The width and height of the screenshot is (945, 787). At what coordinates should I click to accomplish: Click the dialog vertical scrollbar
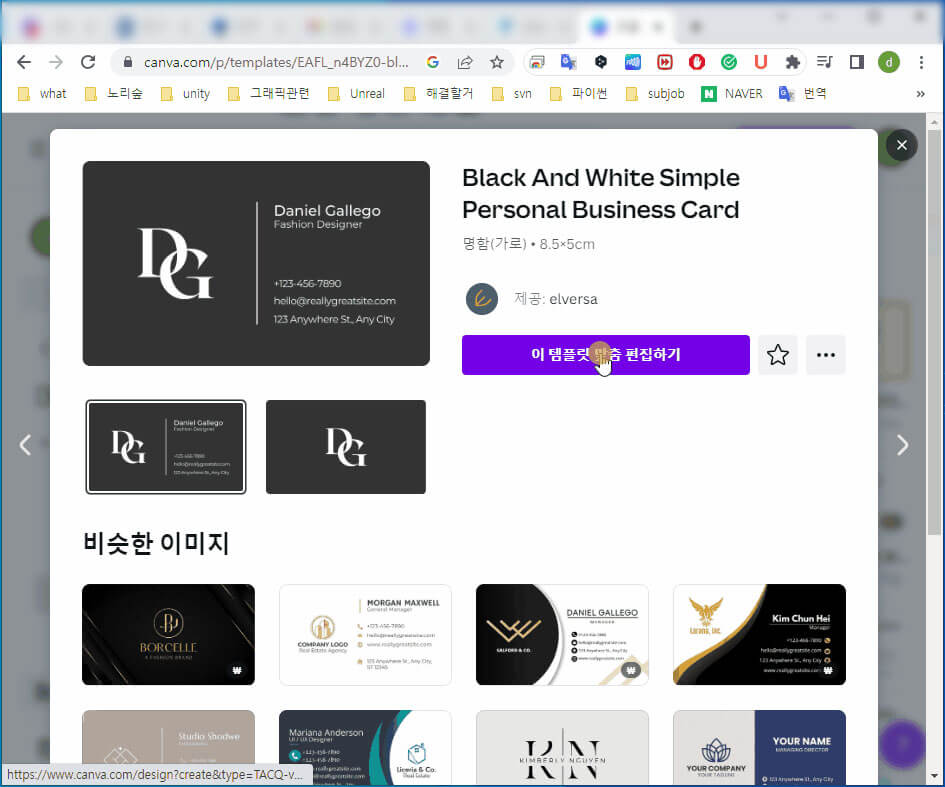pyautogui.click(x=934, y=333)
